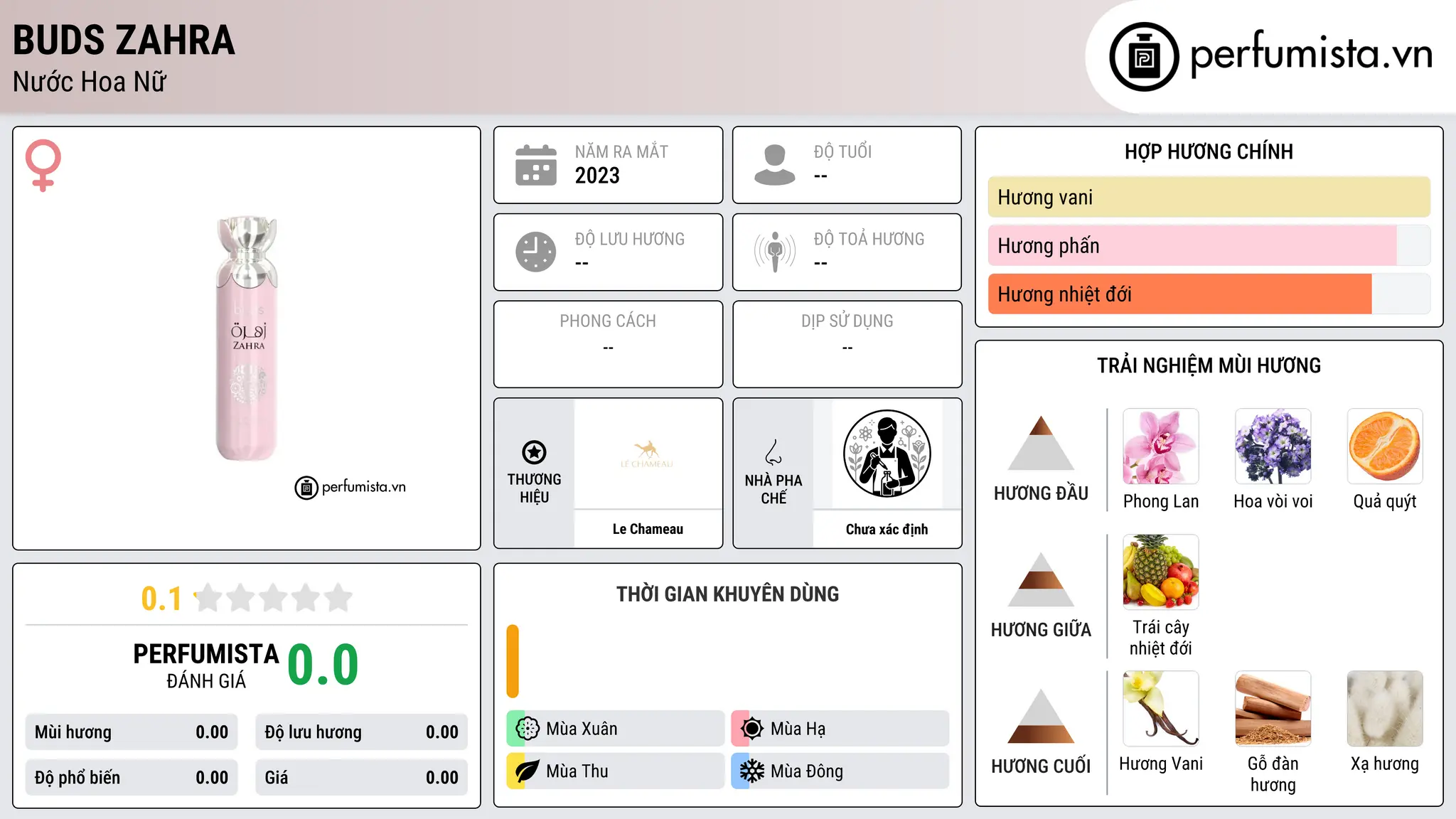The height and width of the screenshot is (819, 1456).
Task: Open the Trái cây nhiệt đới note image
Action: click(1161, 572)
